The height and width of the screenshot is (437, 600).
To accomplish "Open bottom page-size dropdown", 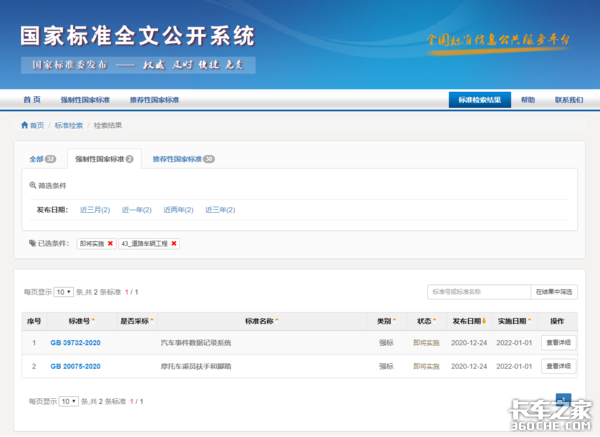I will 68,401.
